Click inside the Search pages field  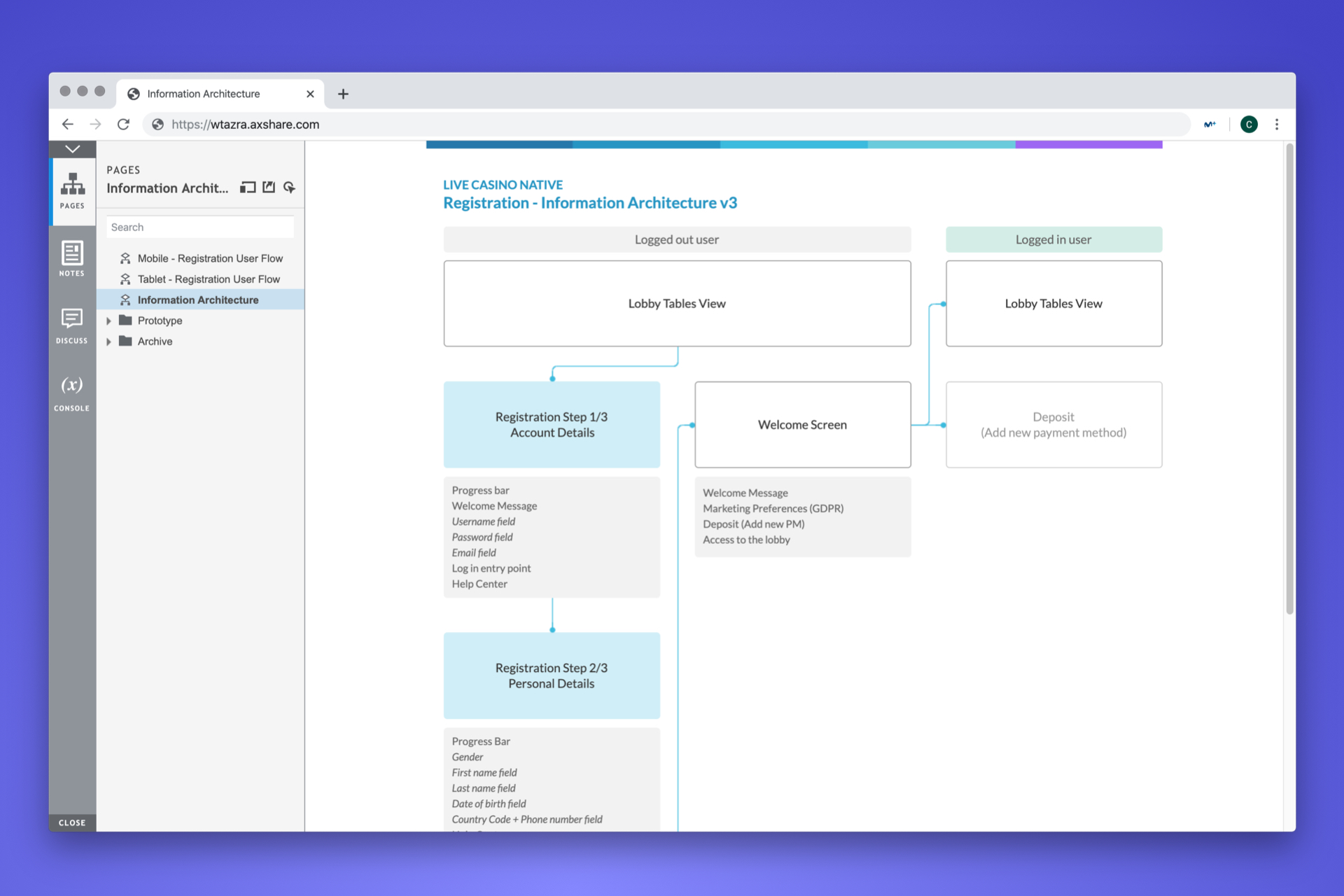(200, 226)
